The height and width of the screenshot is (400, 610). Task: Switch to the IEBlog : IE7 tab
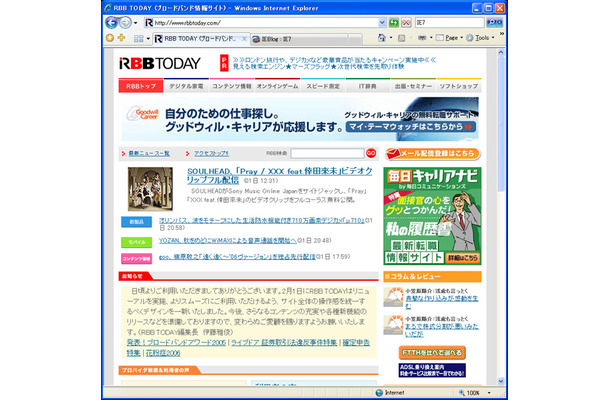click(299, 39)
